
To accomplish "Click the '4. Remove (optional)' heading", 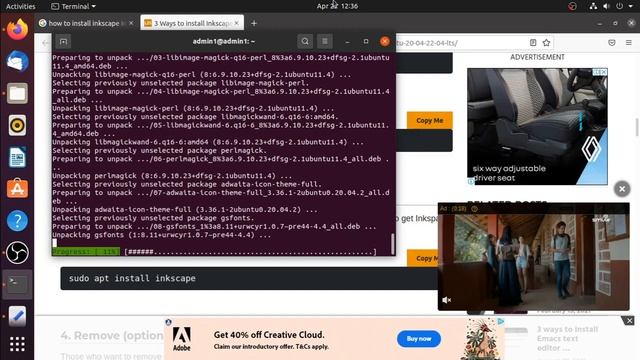I will (112, 336).
